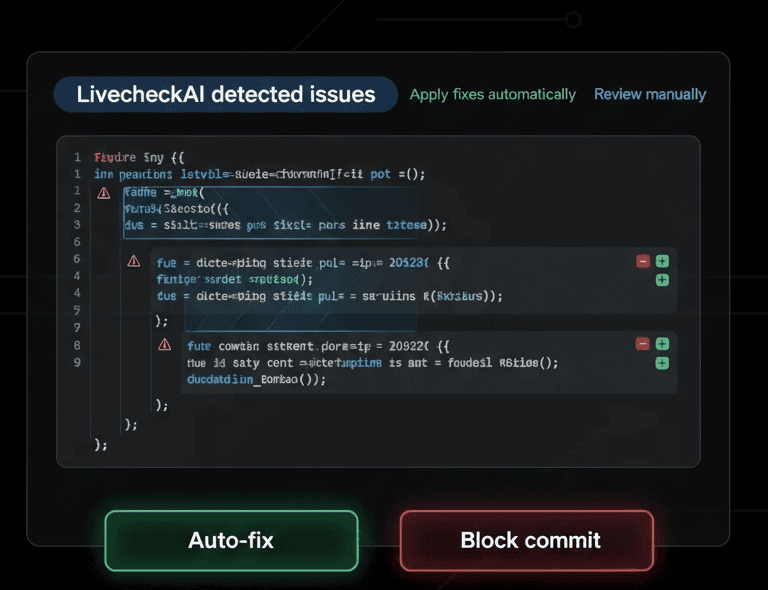
Task: Click the Block commit button
Action: pos(527,541)
